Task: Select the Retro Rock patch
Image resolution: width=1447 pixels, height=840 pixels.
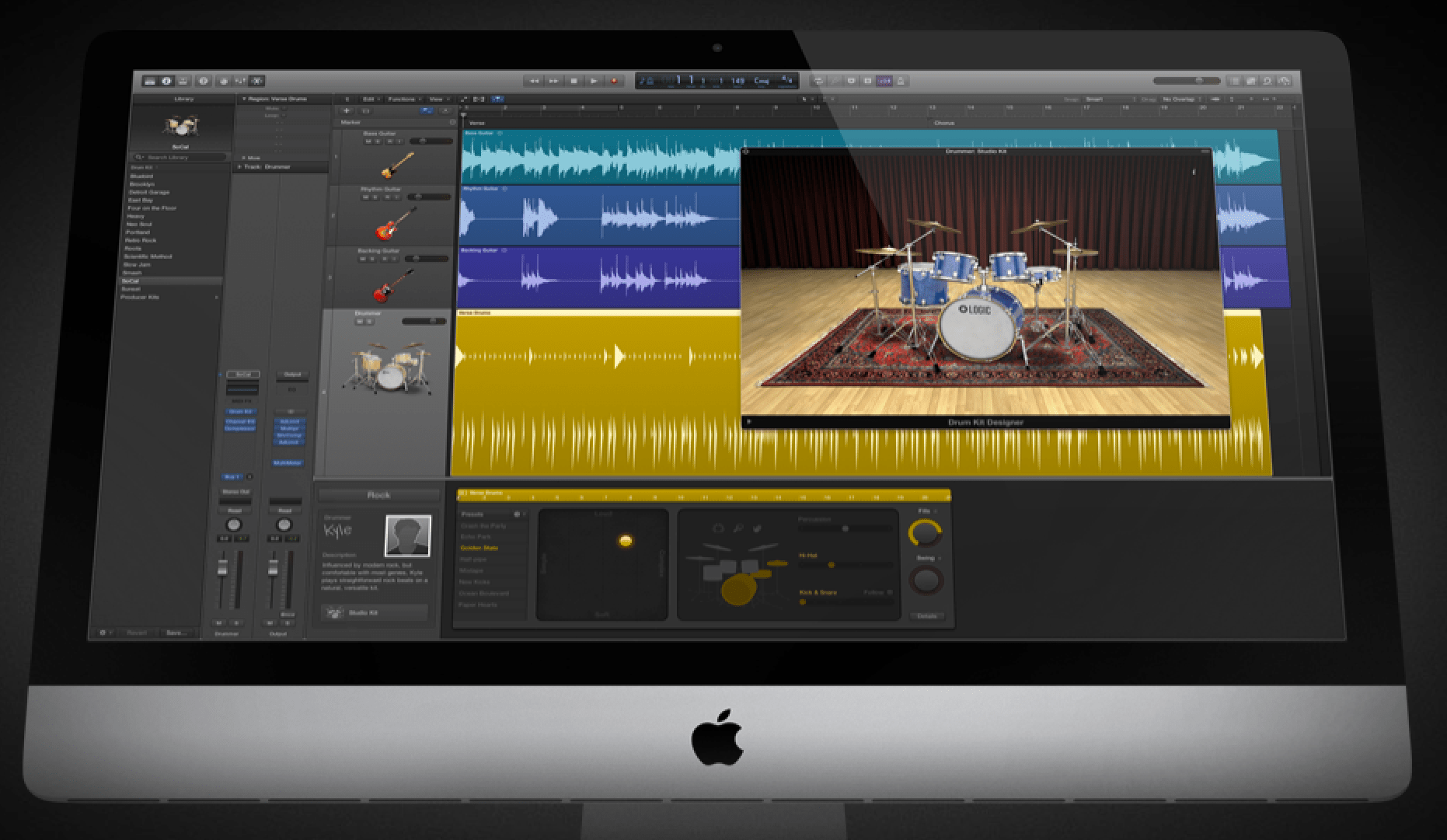Action: coord(141,240)
